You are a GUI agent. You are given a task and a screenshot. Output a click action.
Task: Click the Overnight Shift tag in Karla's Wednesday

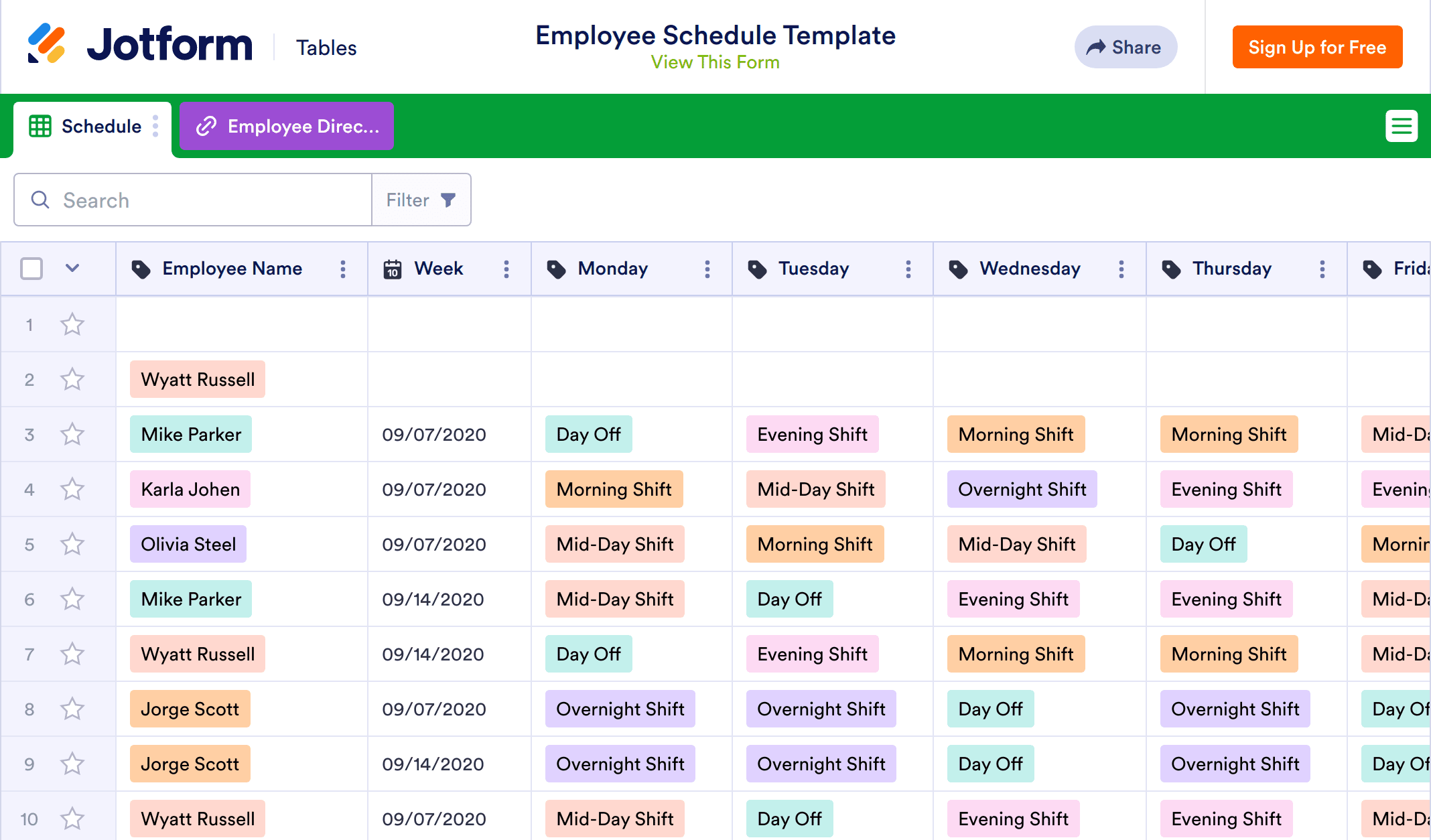(1022, 490)
